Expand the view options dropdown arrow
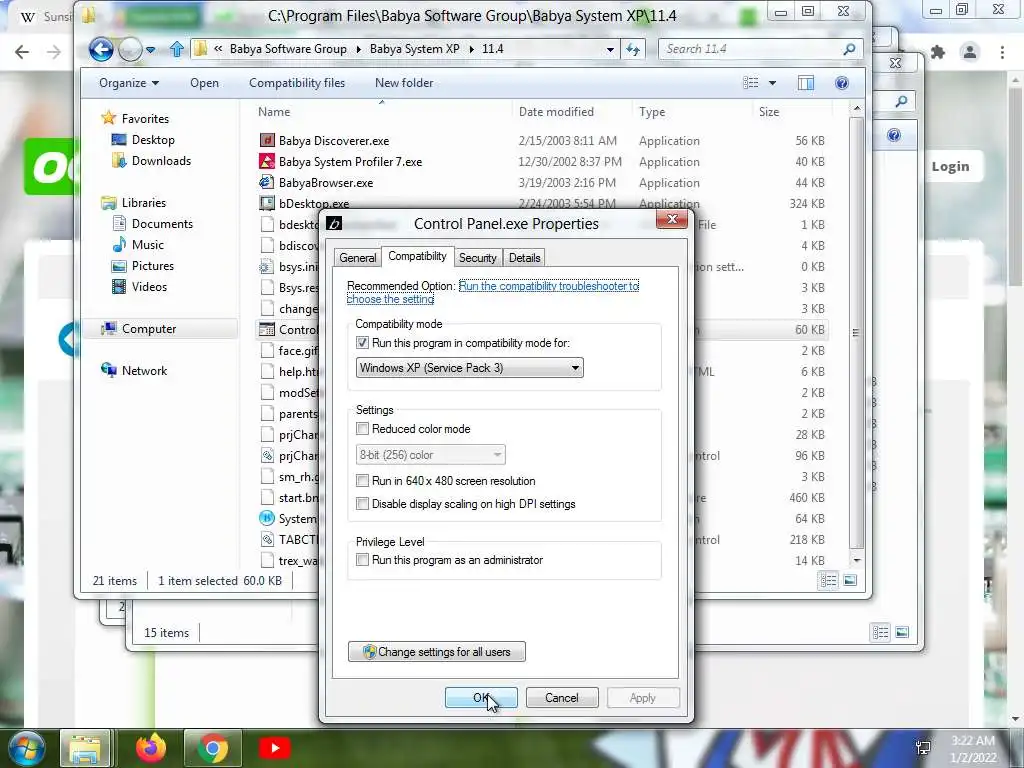The image size is (1024, 768). [773, 83]
